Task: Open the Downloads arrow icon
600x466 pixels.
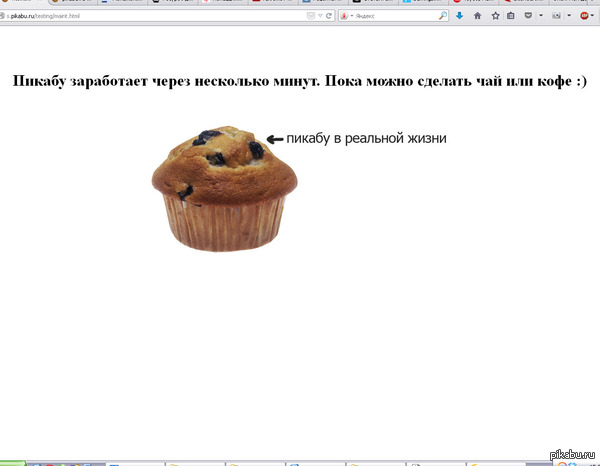Action: (x=459, y=17)
